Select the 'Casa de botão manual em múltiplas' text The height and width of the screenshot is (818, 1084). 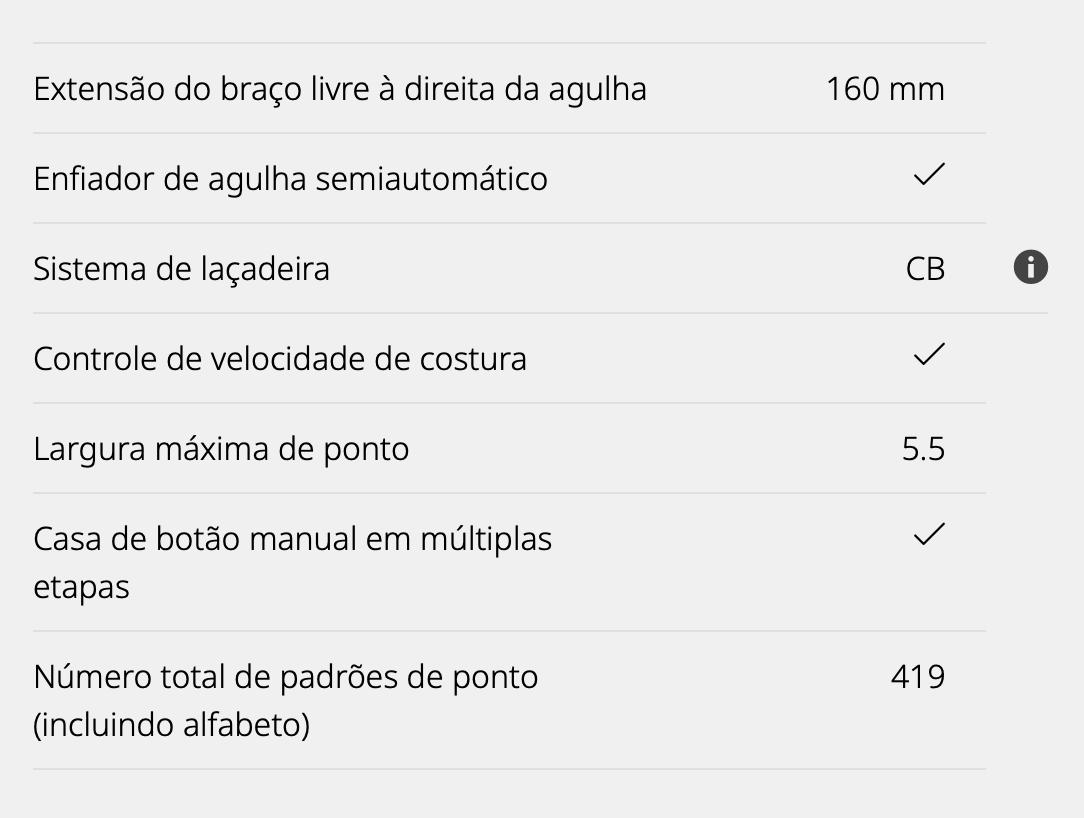[x=292, y=539]
